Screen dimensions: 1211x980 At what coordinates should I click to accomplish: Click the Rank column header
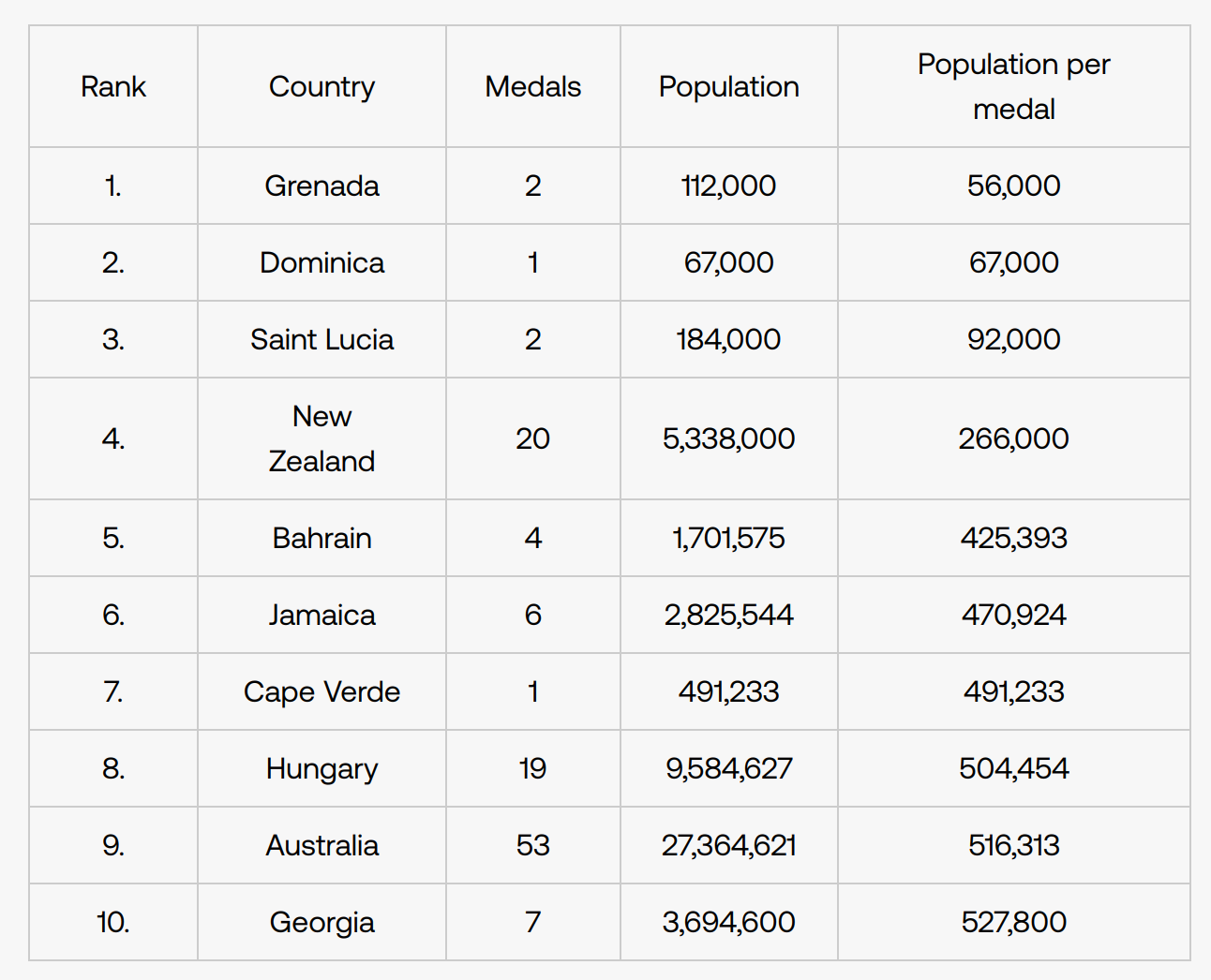click(113, 87)
